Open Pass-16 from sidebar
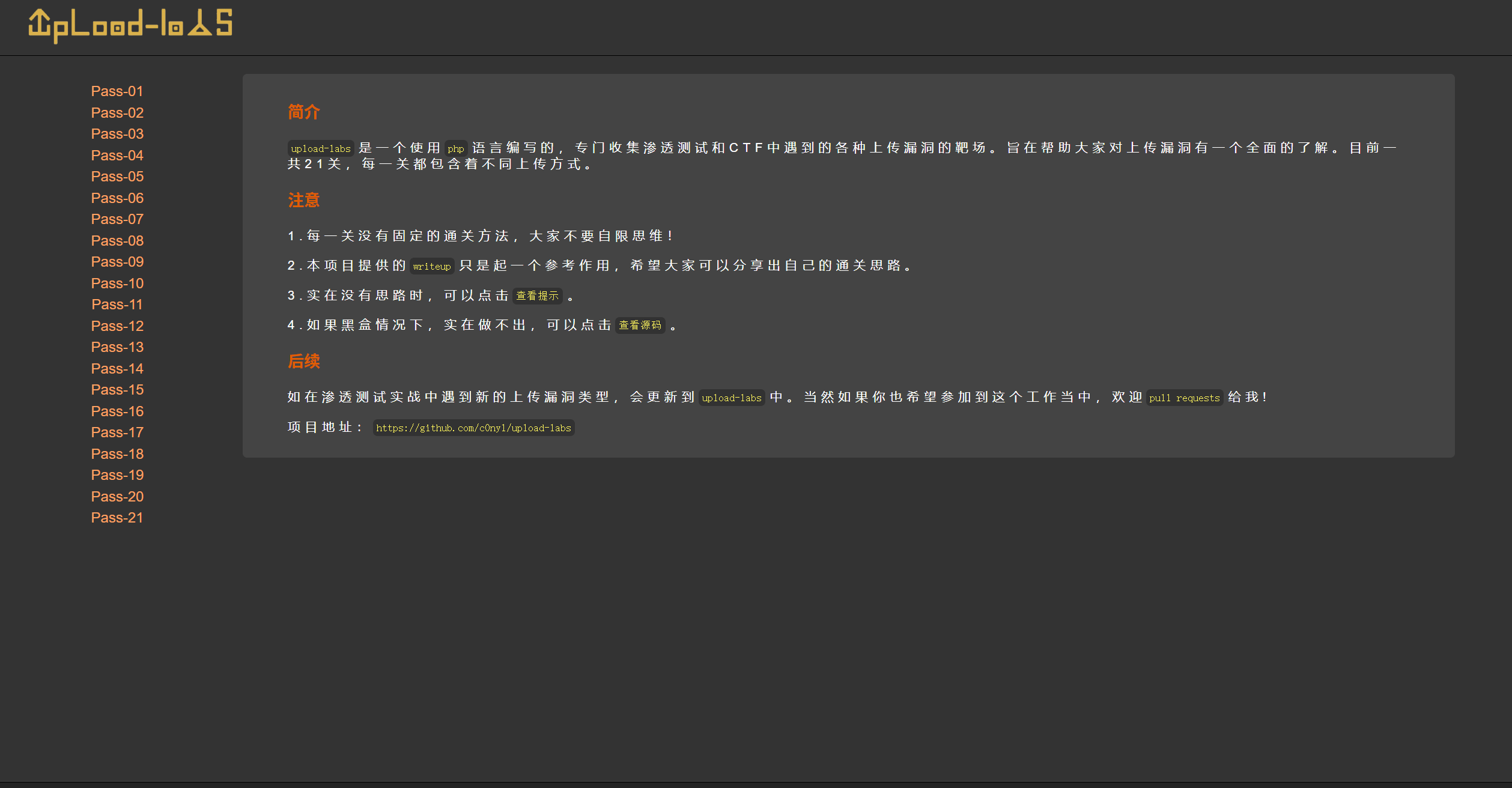 (117, 411)
